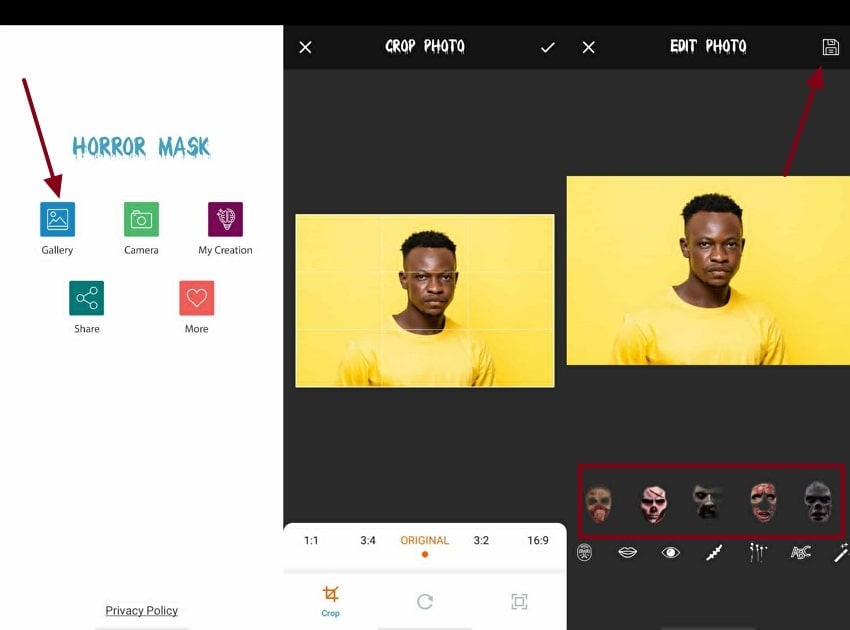The height and width of the screenshot is (630, 850).
Task: Choose the Crop tool
Action: coord(330,602)
